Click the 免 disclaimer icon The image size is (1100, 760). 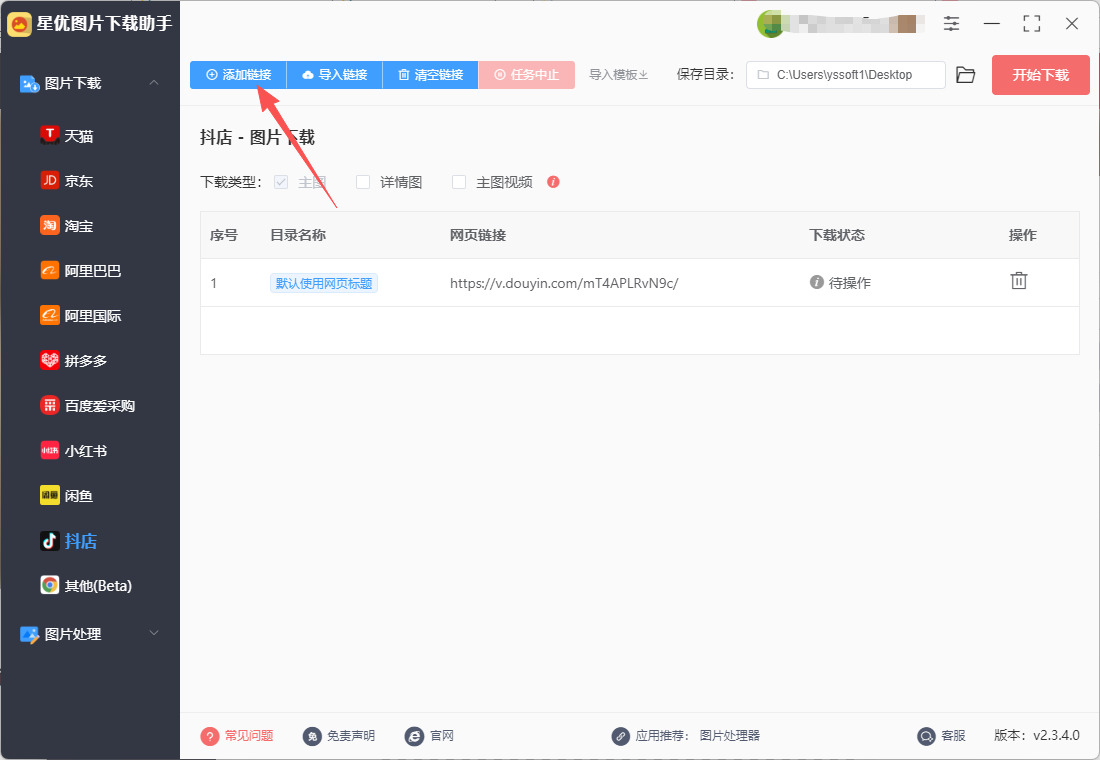pos(312,735)
